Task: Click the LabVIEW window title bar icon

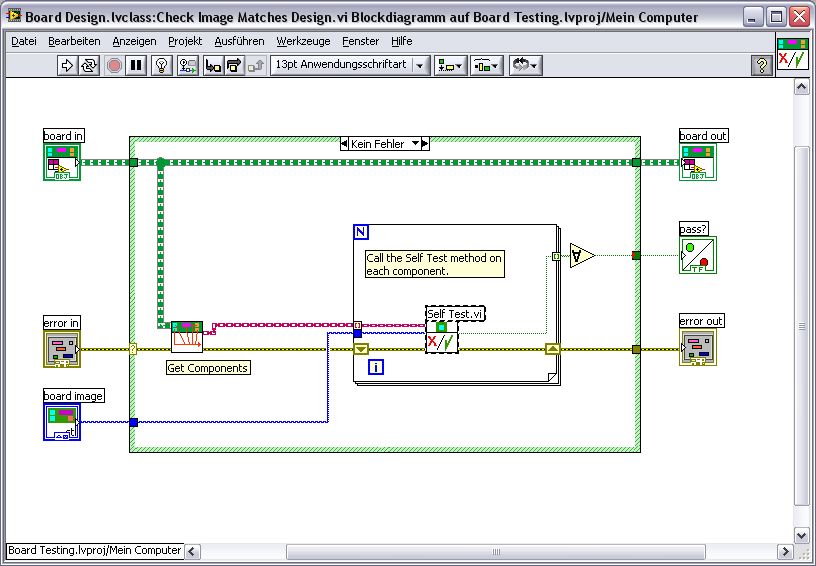Action: pos(14,16)
